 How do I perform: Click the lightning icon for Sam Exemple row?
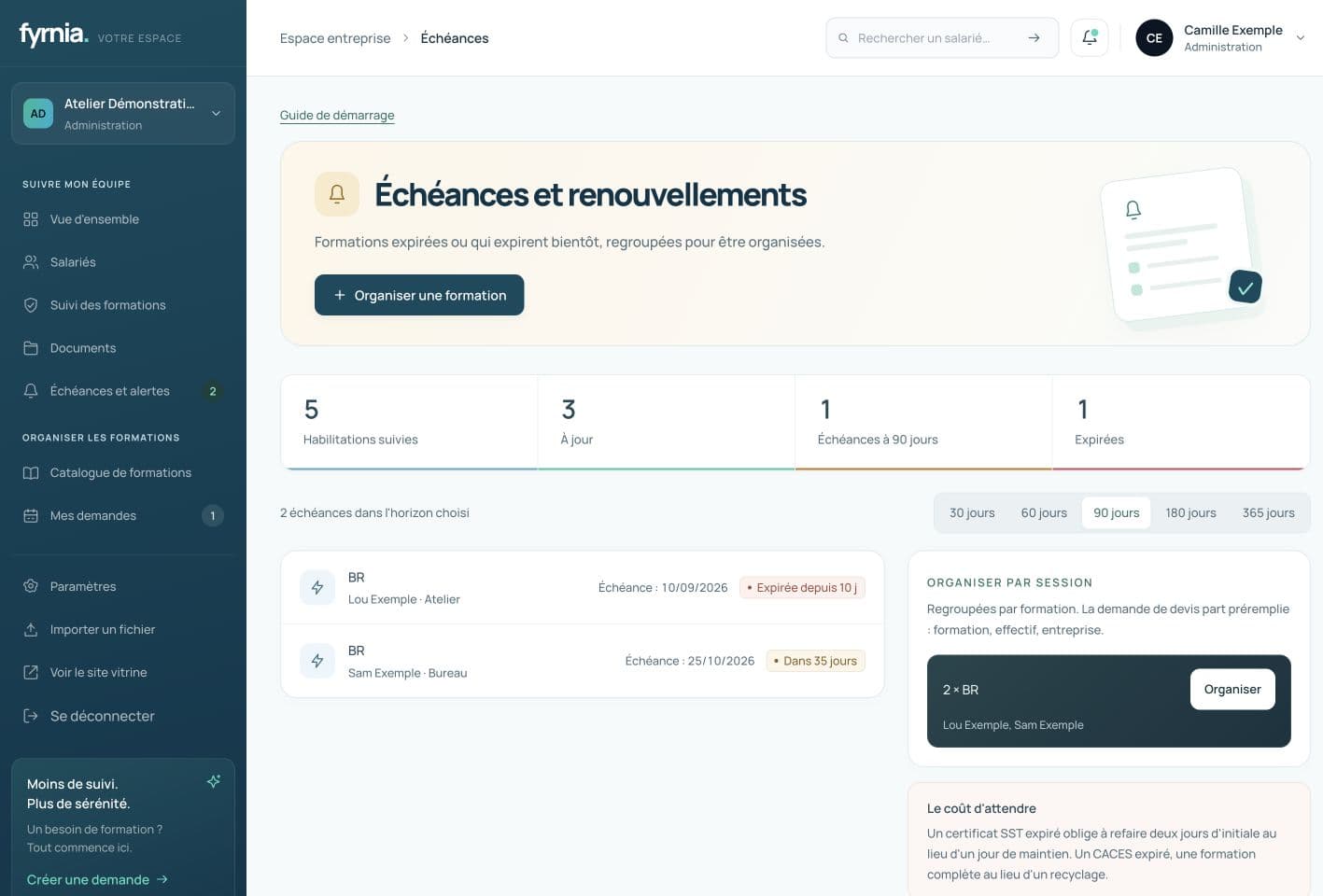(317, 661)
